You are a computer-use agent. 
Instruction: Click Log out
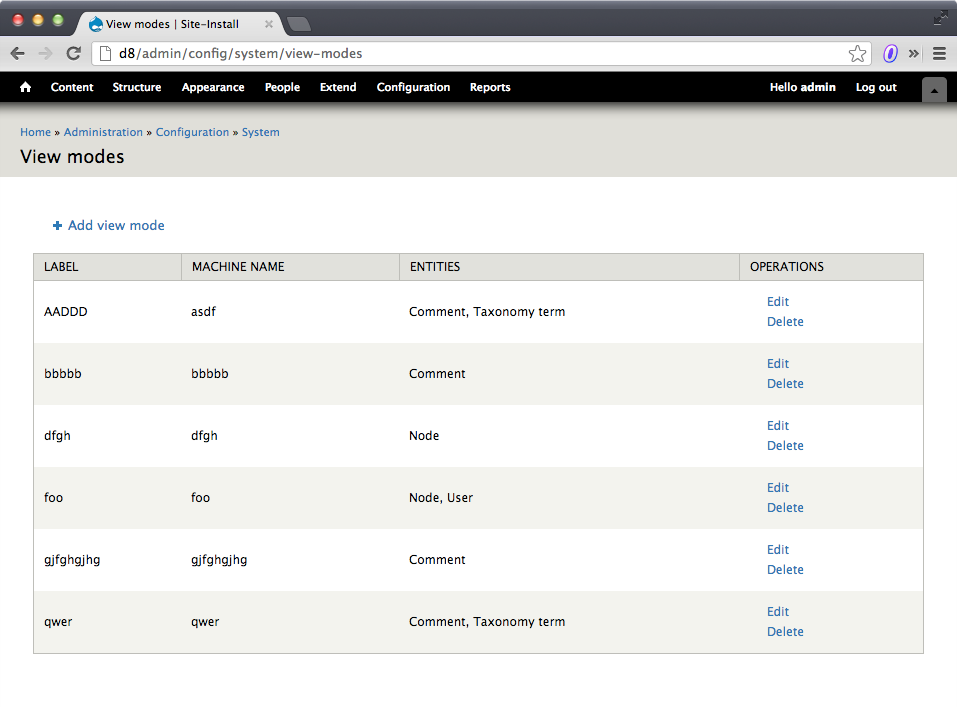tap(876, 87)
